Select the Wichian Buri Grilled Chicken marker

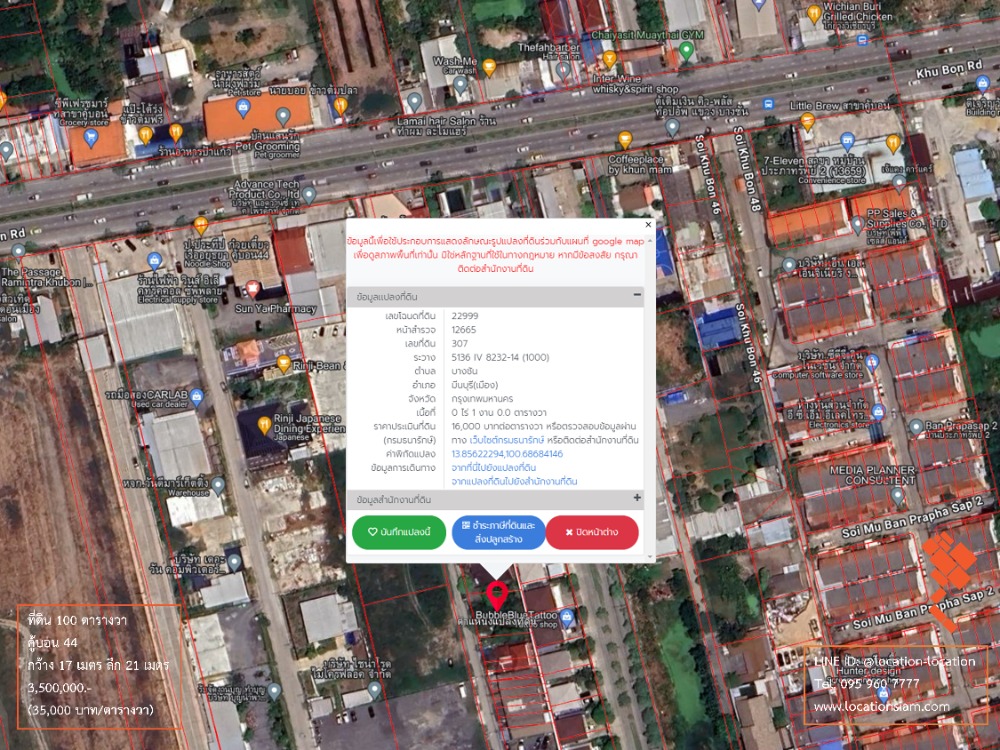(x=814, y=13)
